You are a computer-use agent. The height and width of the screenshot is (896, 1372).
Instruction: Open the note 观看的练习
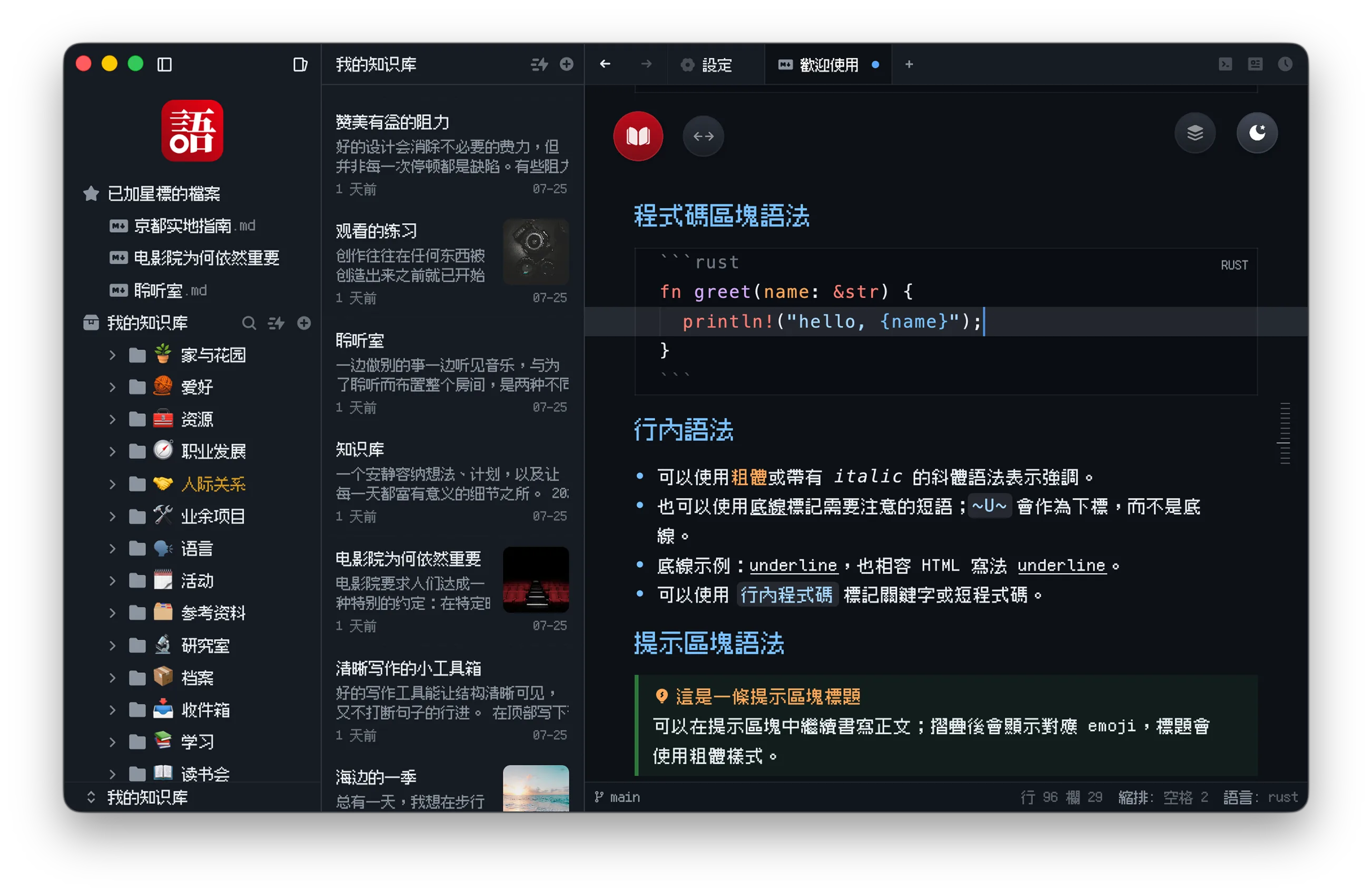click(x=452, y=263)
